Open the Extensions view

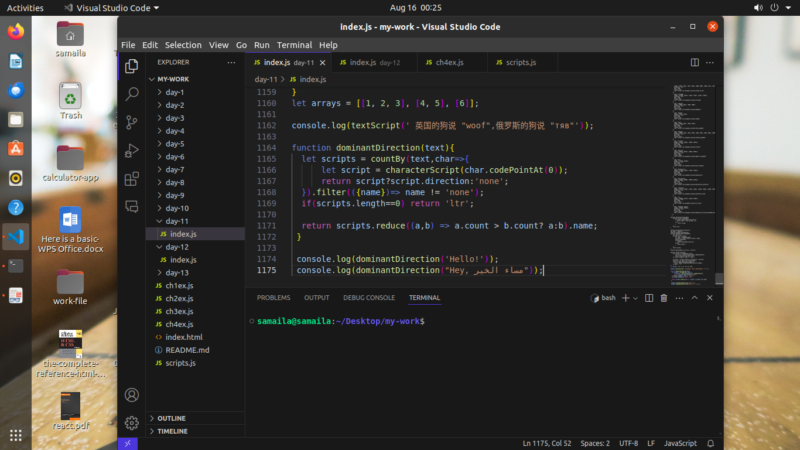(132, 179)
